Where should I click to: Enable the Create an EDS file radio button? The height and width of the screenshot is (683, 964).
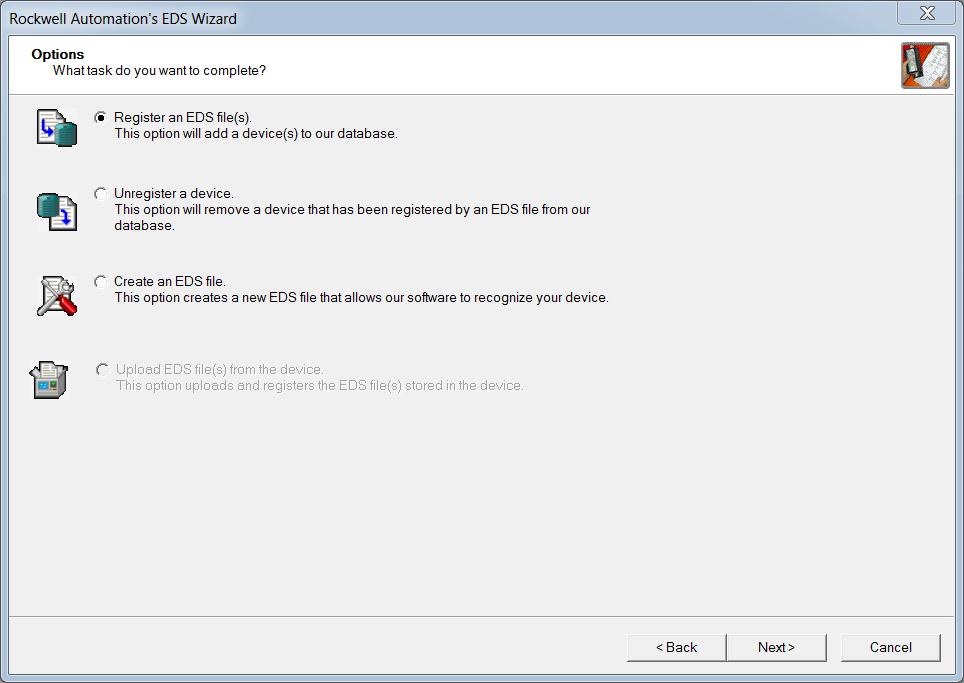tap(101, 282)
